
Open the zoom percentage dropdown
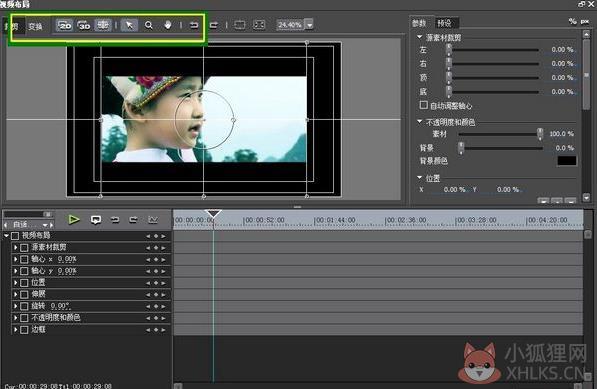[x=310, y=25]
